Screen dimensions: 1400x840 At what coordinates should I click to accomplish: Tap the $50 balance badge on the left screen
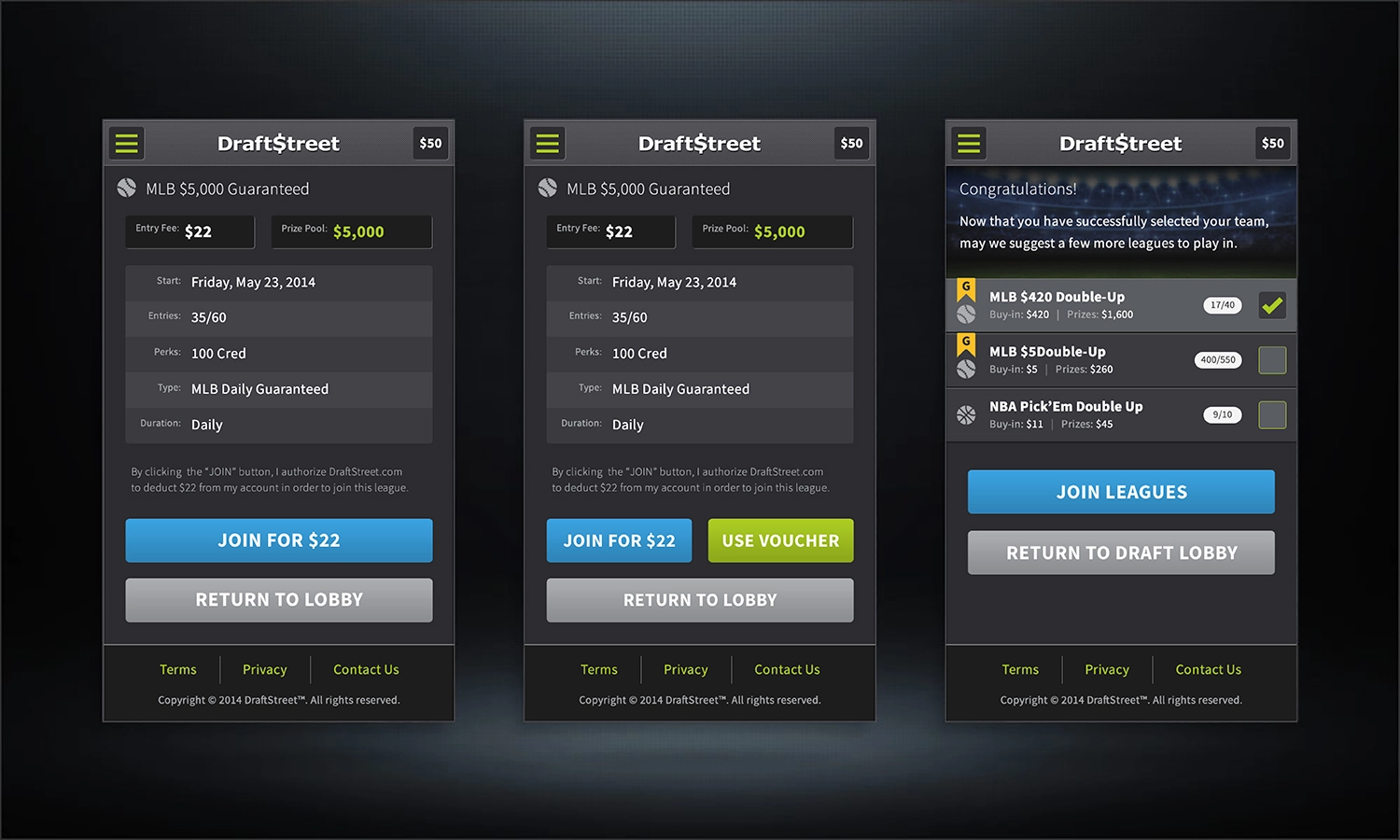point(430,143)
